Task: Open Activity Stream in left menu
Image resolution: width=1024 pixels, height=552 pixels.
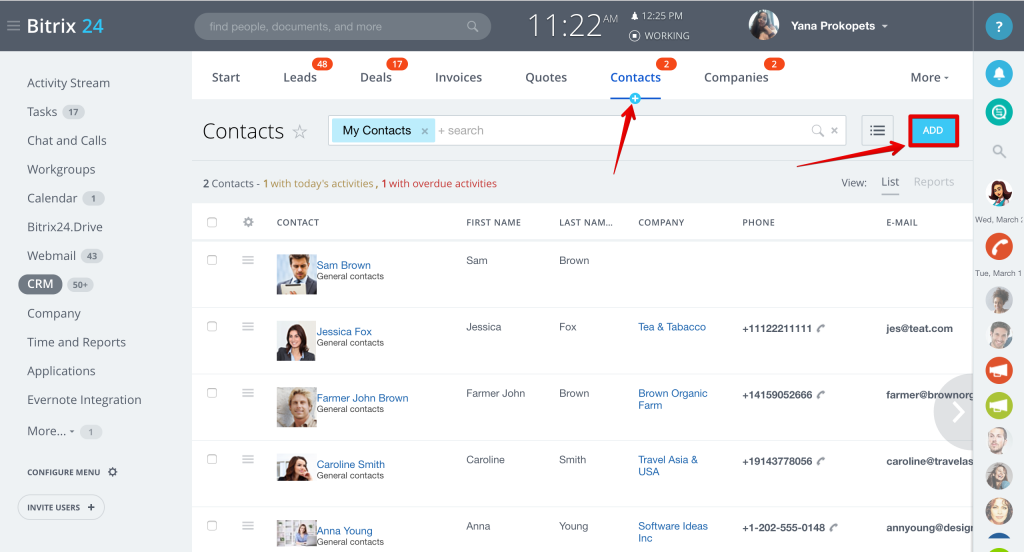Action: click(69, 83)
